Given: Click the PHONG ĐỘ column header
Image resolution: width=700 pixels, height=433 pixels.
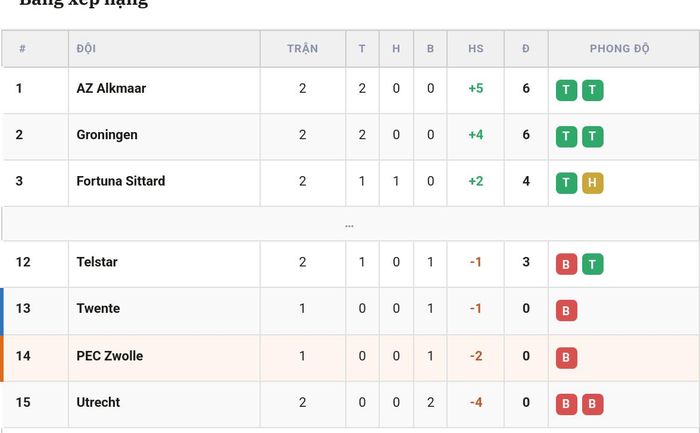Looking at the screenshot, I should click(619, 48).
